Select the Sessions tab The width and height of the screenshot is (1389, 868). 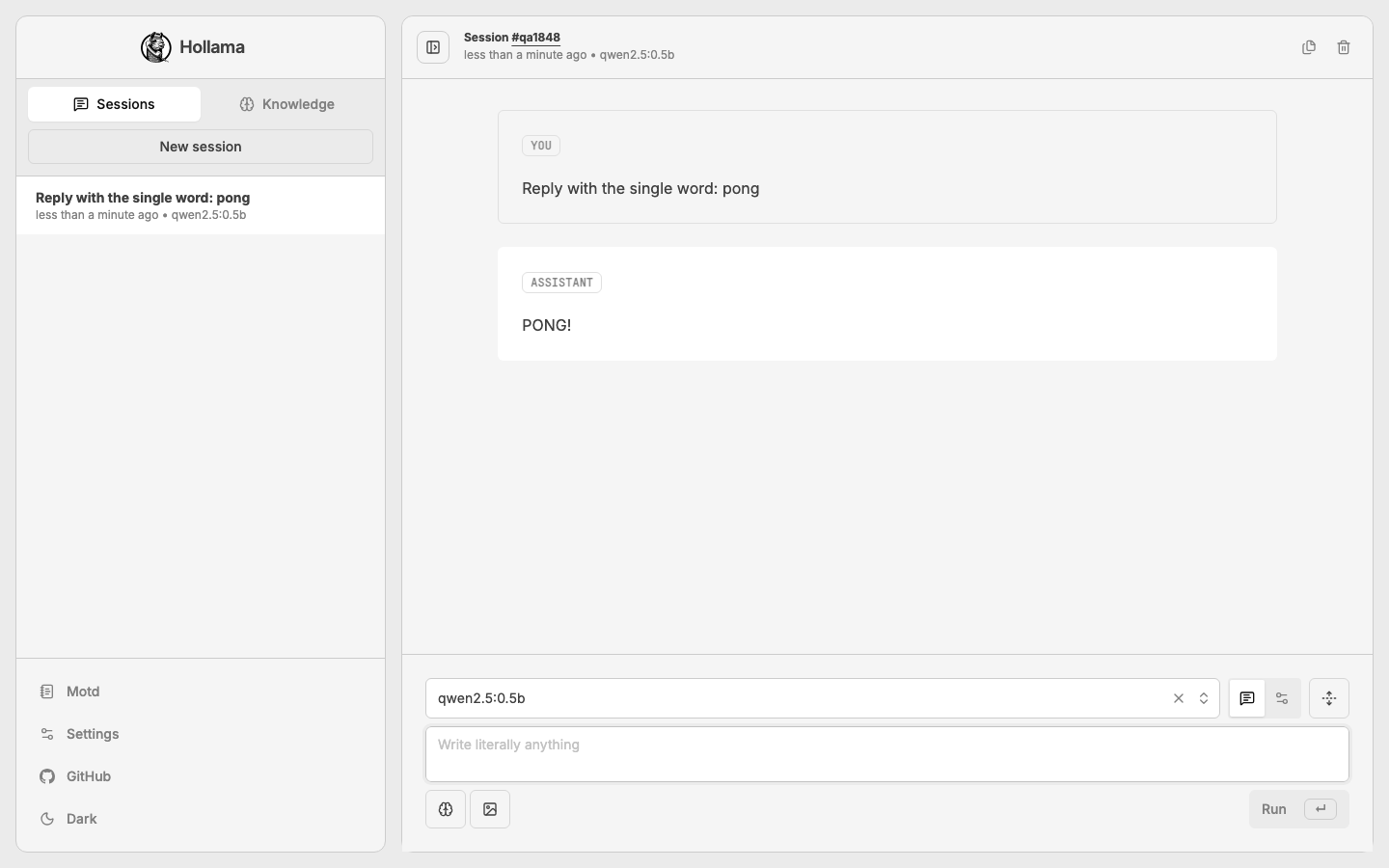114,104
